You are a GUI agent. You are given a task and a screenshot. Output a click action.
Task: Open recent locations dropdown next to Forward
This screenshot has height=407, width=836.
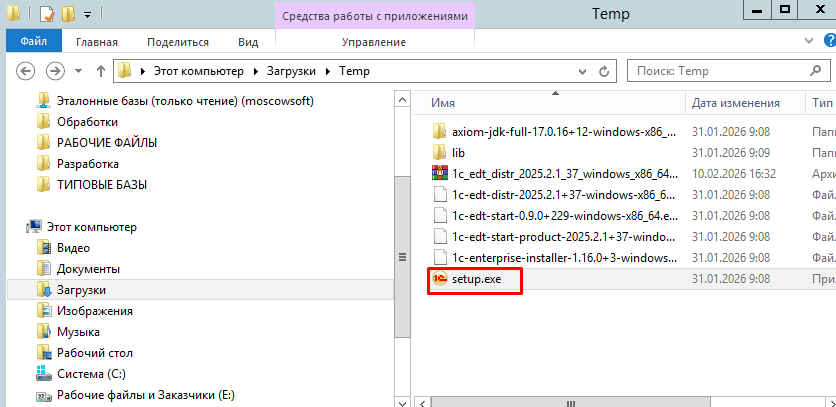point(78,72)
